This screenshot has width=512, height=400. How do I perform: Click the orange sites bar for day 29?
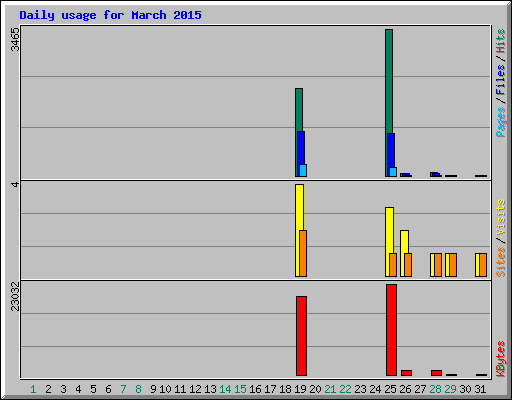(x=453, y=265)
